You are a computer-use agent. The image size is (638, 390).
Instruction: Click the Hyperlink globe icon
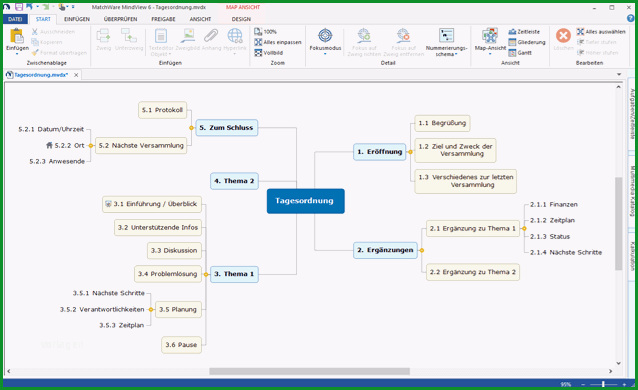pyautogui.click(x=235, y=35)
